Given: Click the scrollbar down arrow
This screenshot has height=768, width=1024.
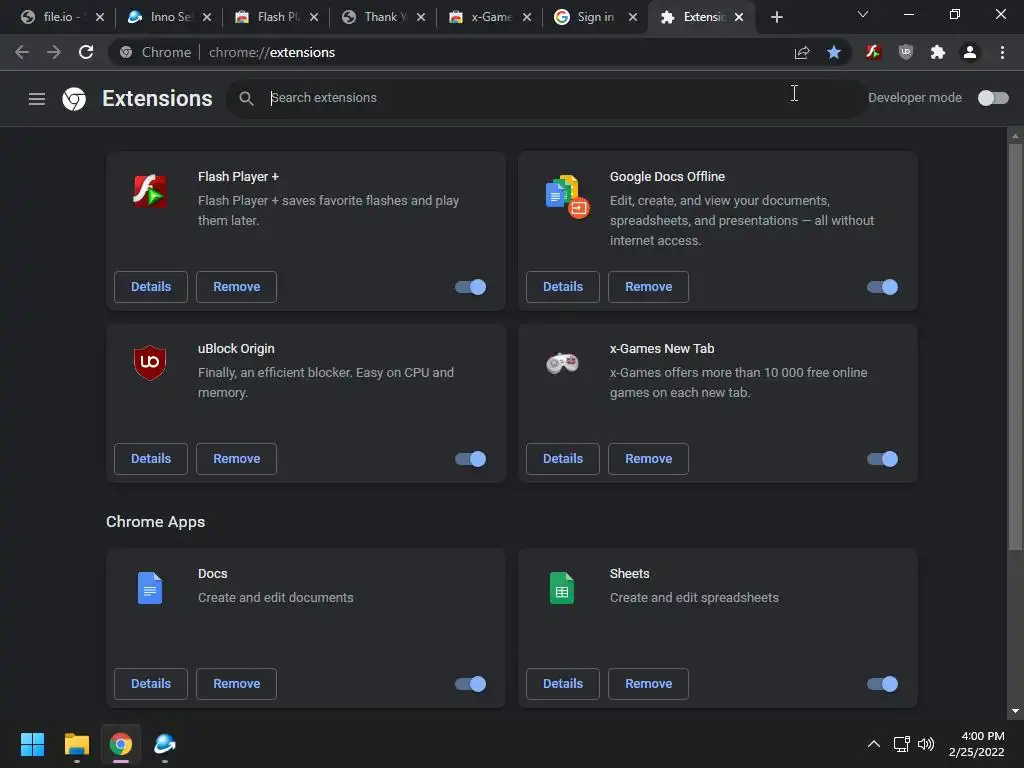Looking at the screenshot, I should [1015, 711].
